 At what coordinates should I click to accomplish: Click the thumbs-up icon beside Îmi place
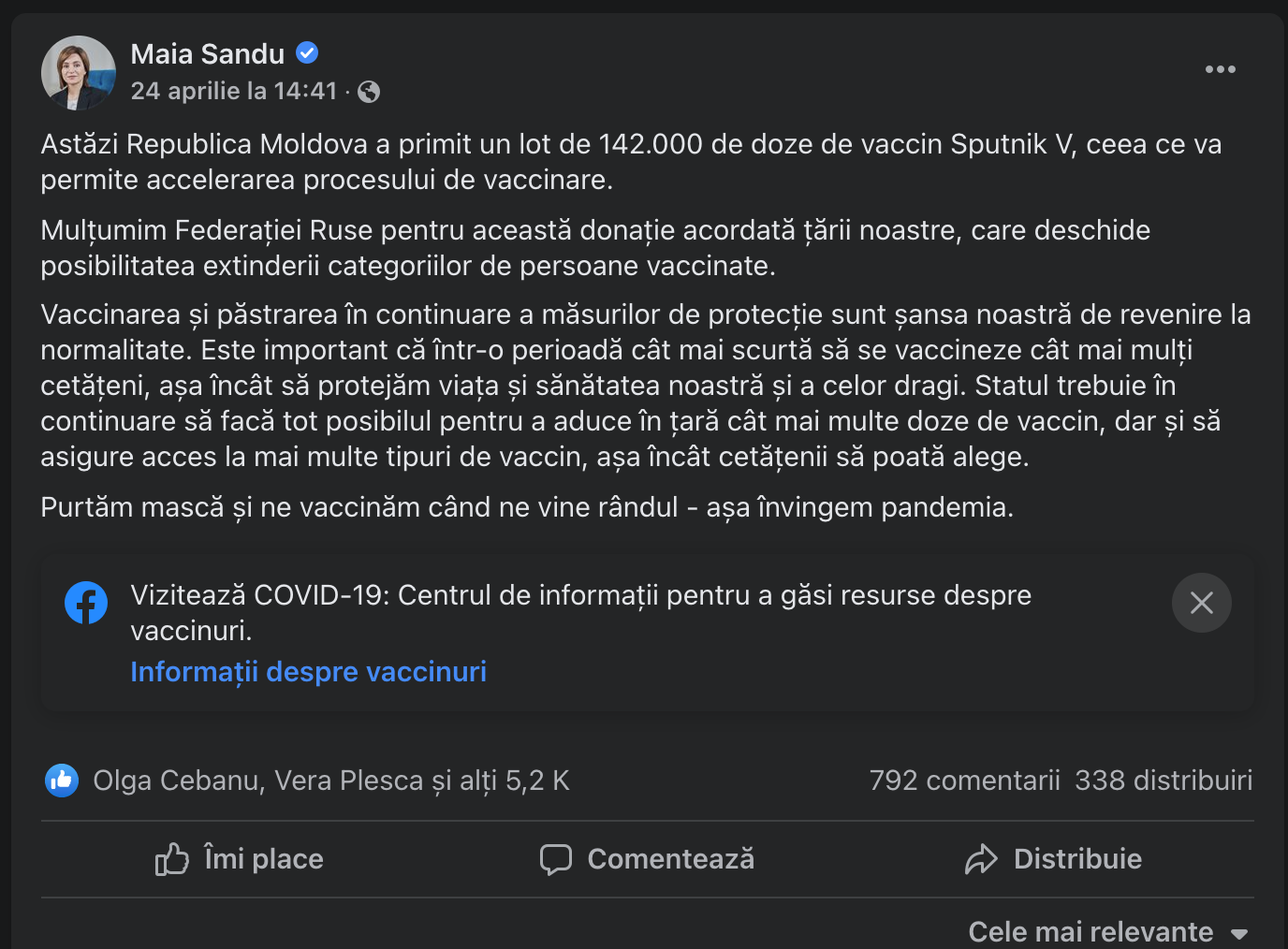(172, 859)
